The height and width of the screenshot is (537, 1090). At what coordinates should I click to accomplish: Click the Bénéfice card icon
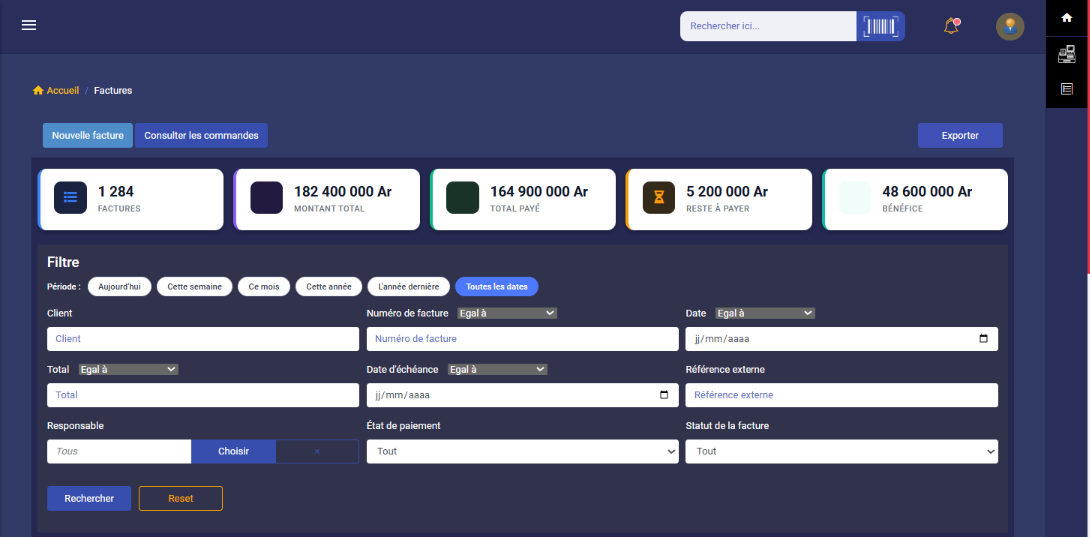[854, 198]
